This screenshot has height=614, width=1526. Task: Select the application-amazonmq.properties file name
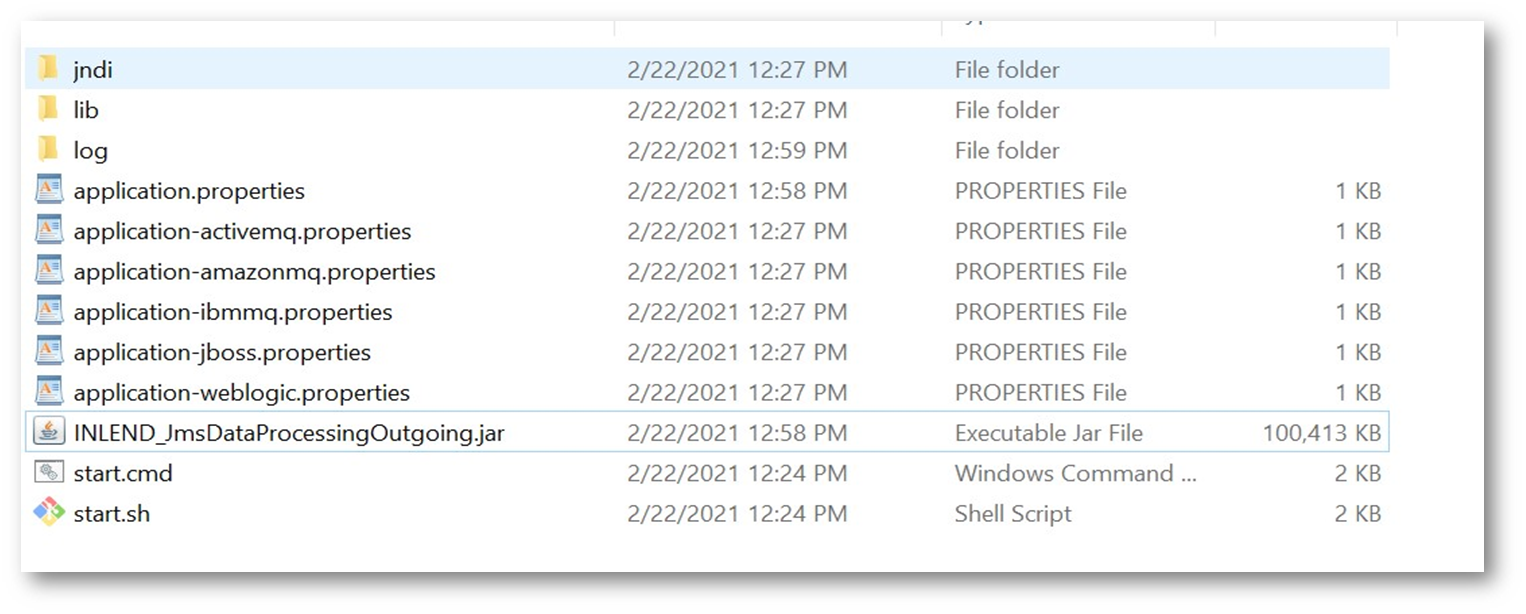click(x=254, y=271)
